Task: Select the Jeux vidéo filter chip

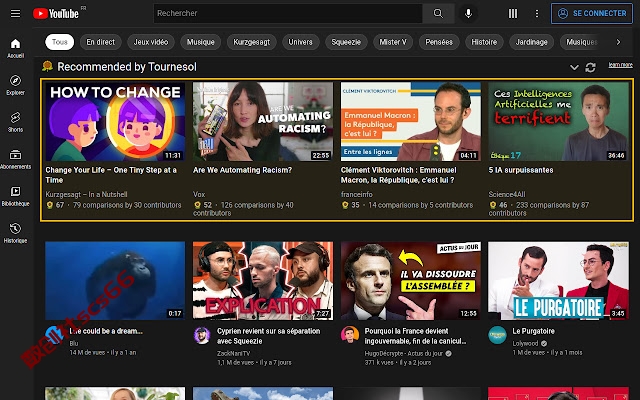Action: [x=151, y=42]
